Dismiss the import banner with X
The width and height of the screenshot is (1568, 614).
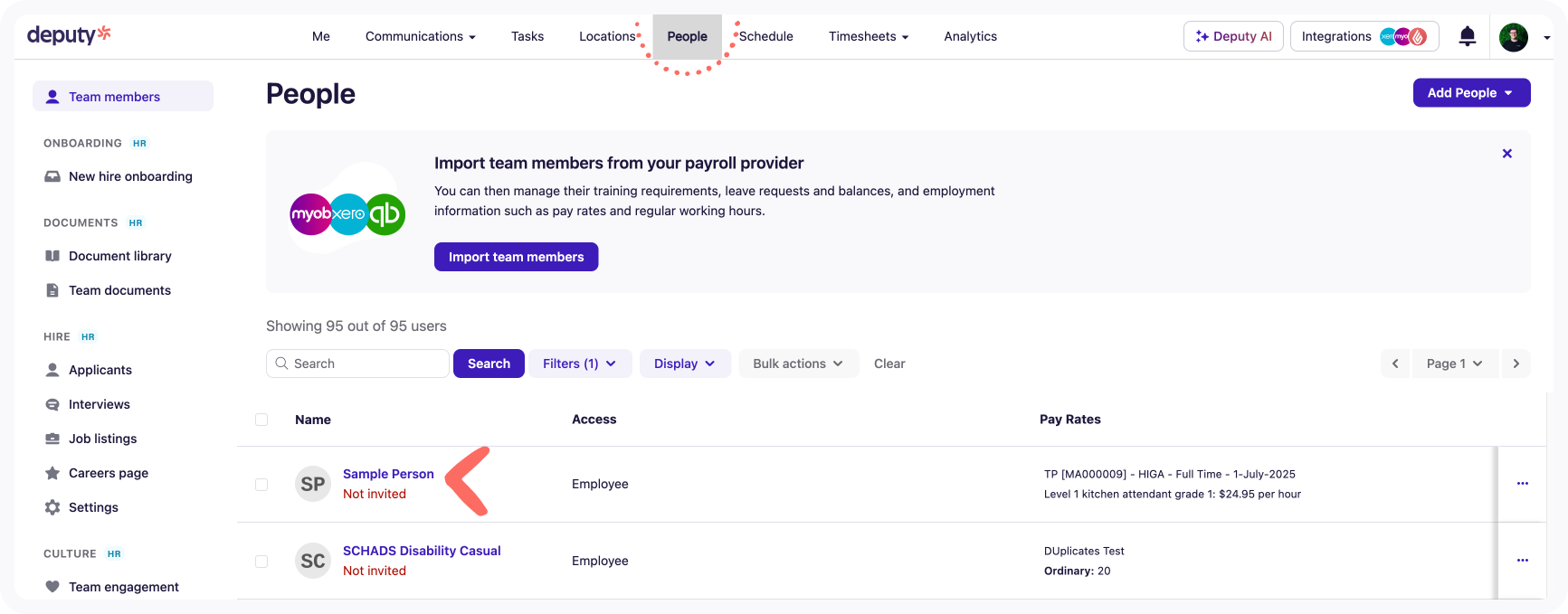[x=1506, y=154]
